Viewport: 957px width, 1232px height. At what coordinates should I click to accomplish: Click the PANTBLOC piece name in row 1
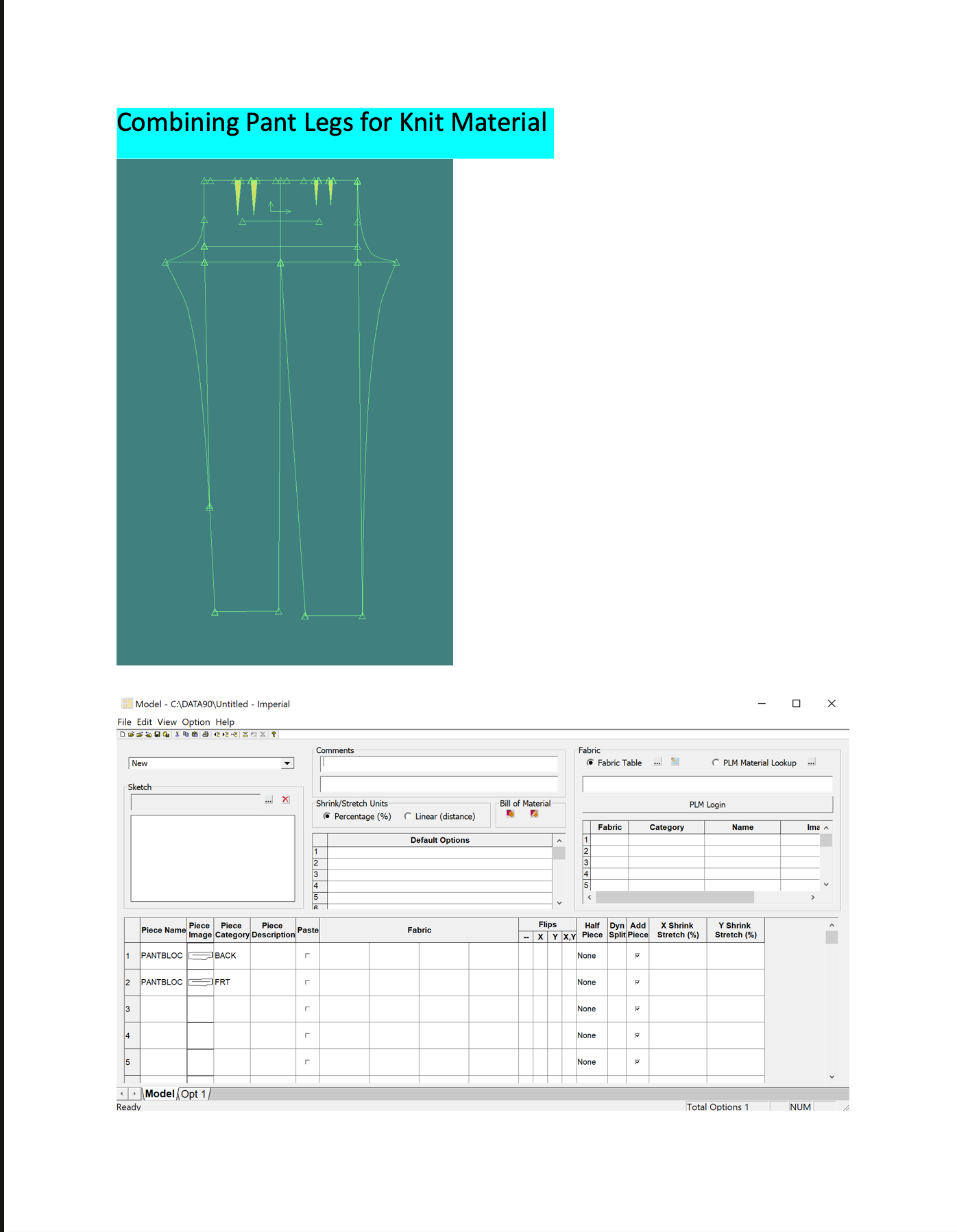click(x=162, y=956)
